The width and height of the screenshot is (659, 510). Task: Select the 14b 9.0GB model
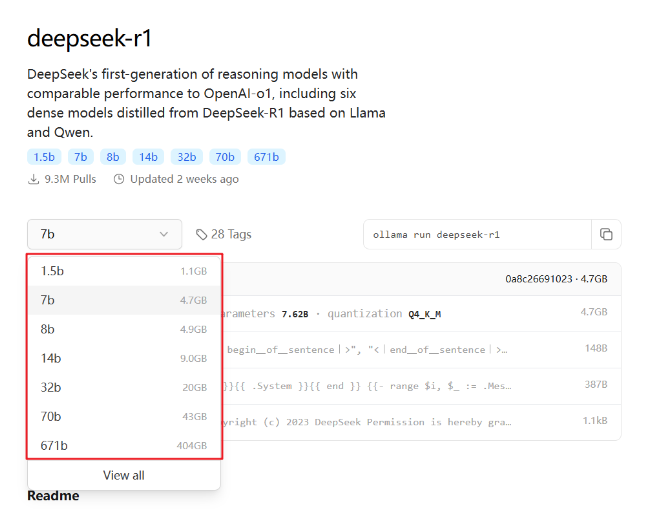[124, 358]
